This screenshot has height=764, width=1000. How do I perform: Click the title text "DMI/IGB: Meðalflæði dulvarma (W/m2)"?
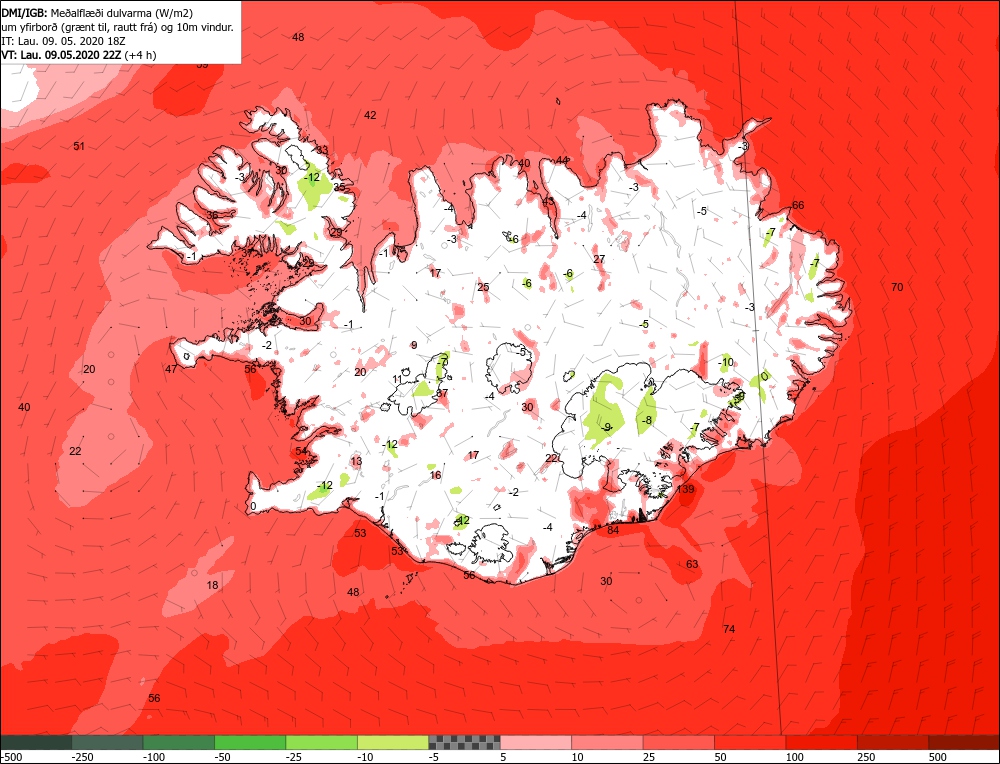tap(97, 13)
